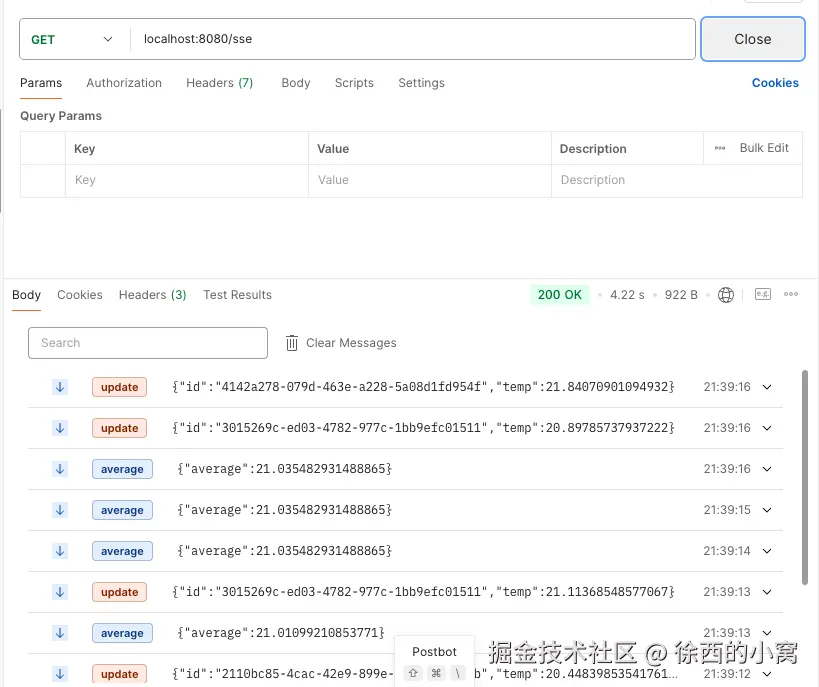Image resolution: width=819 pixels, height=687 pixels.
Task: Click the incoming arrow icon of average 21:39:16 row
Action: tap(60, 469)
